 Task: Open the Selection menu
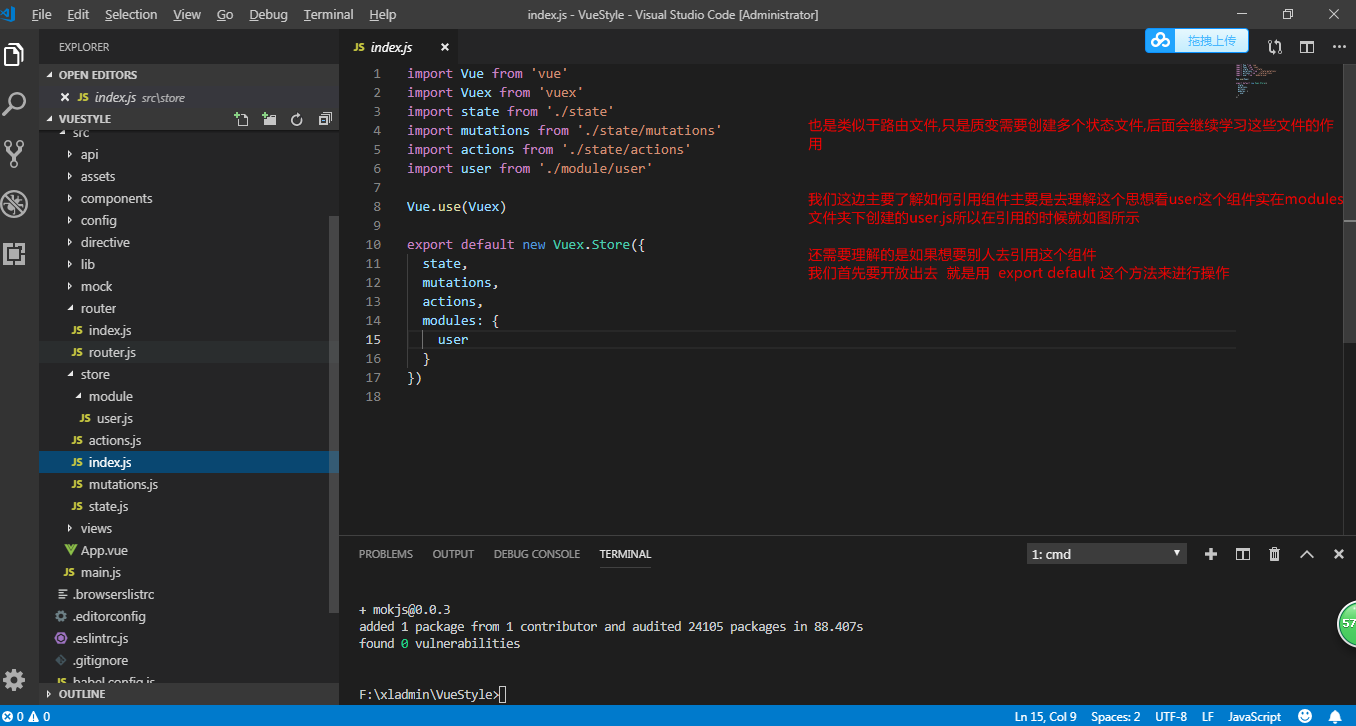(x=131, y=14)
